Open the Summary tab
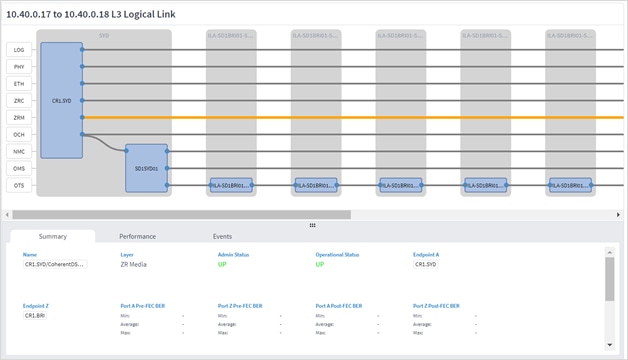This screenshot has width=628, height=360. coord(52,236)
